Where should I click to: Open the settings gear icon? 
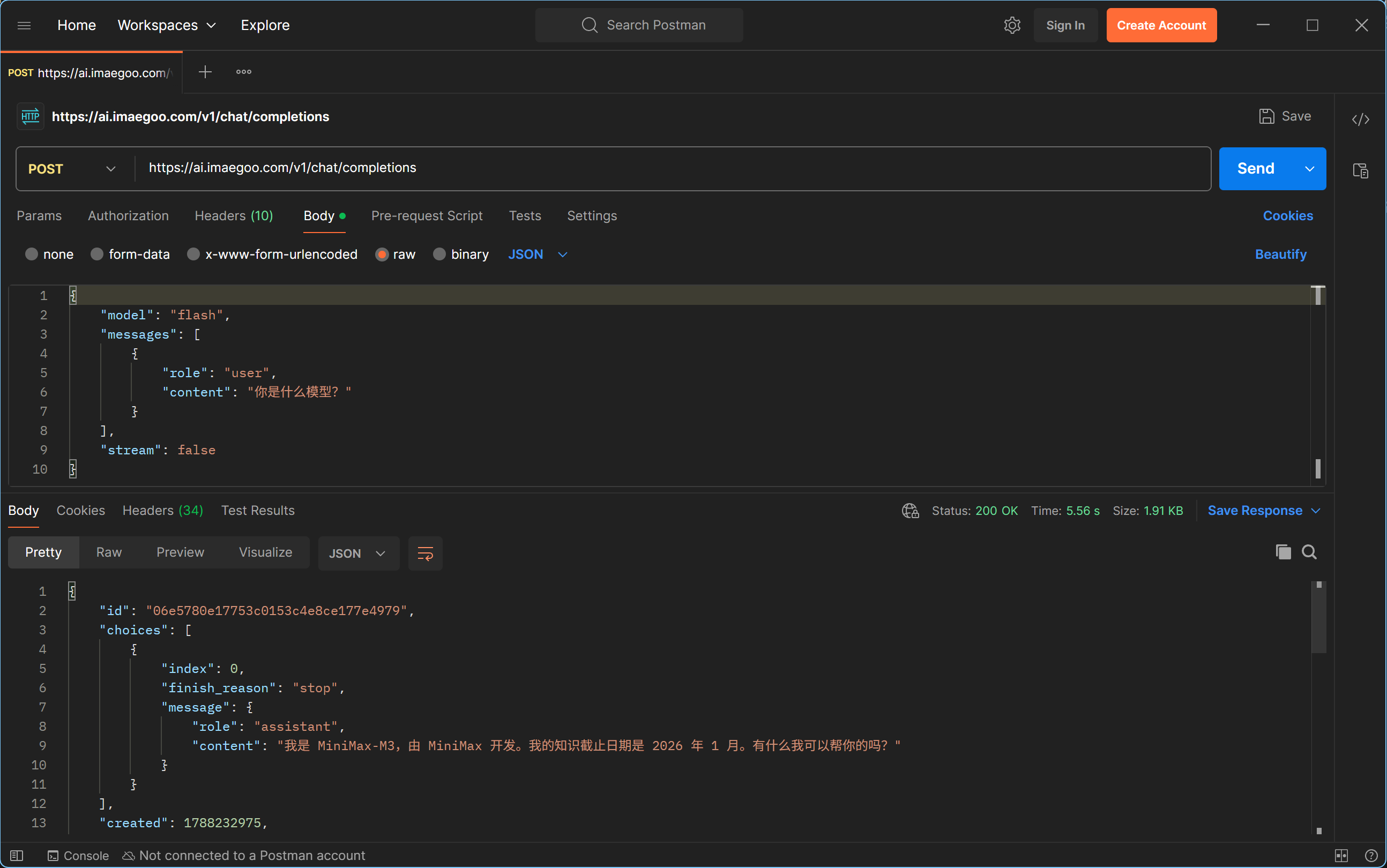[x=1012, y=25]
